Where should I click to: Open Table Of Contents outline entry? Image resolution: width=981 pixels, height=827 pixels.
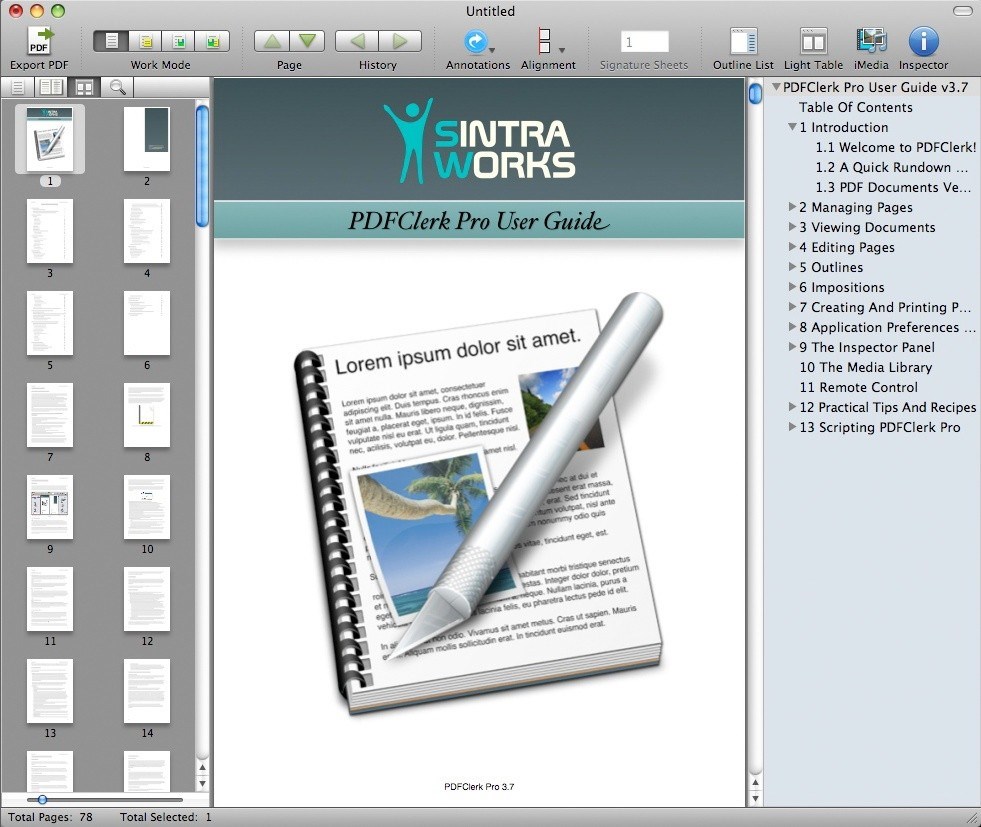855,107
